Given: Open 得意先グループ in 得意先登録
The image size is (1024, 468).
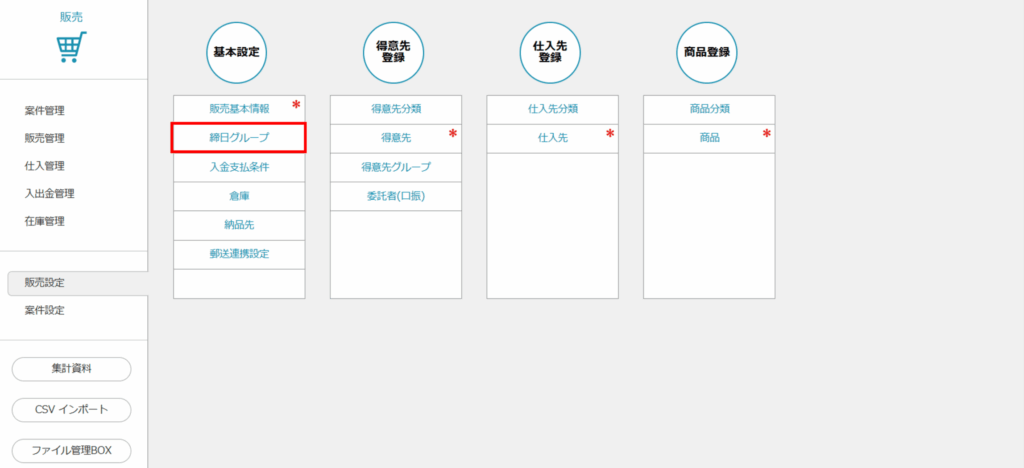Looking at the screenshot, I should coord(395,167).
